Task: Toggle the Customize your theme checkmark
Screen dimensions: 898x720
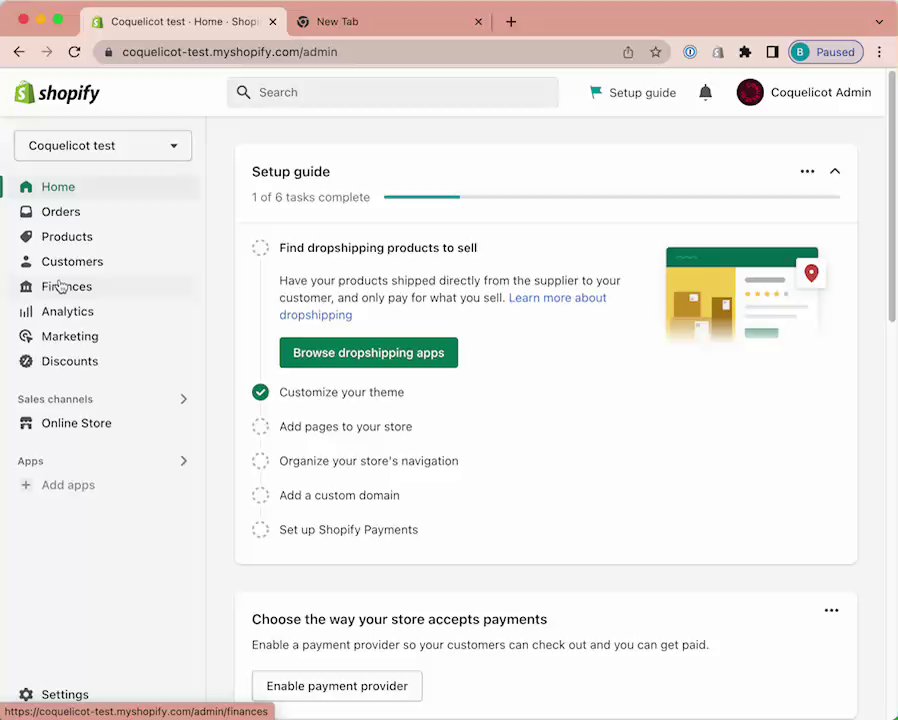Action: tap(261, 392)
